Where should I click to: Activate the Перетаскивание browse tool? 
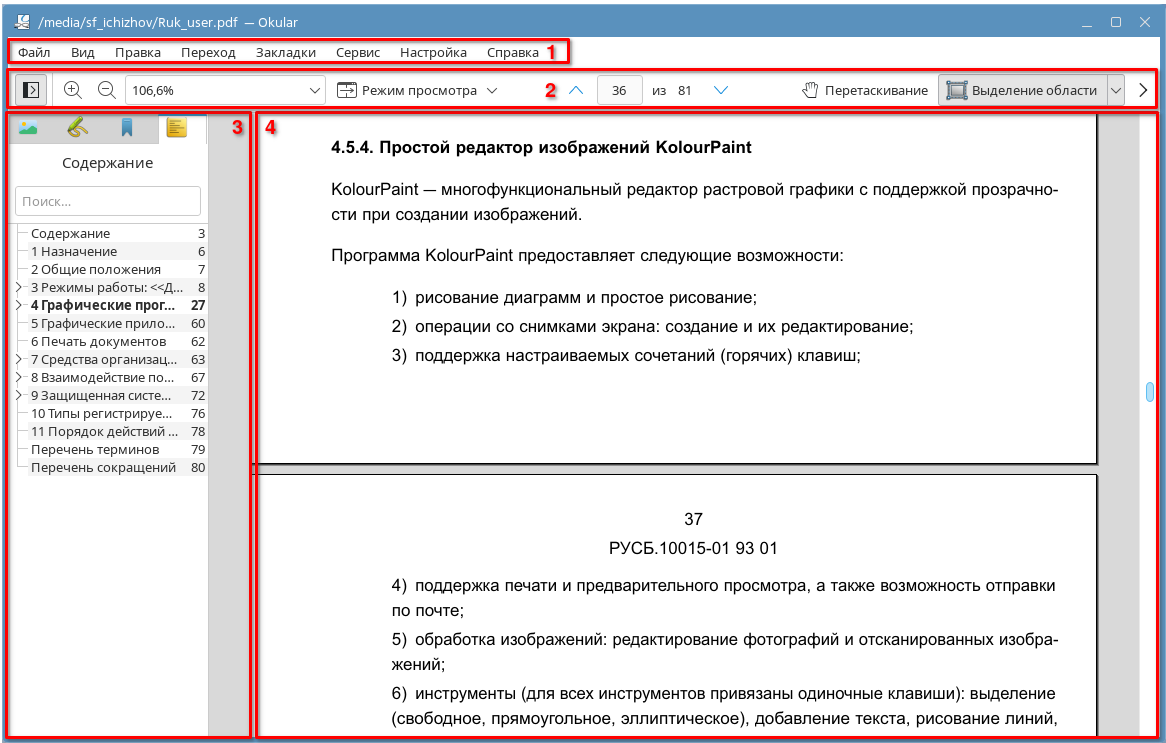[x=865, y=90]
